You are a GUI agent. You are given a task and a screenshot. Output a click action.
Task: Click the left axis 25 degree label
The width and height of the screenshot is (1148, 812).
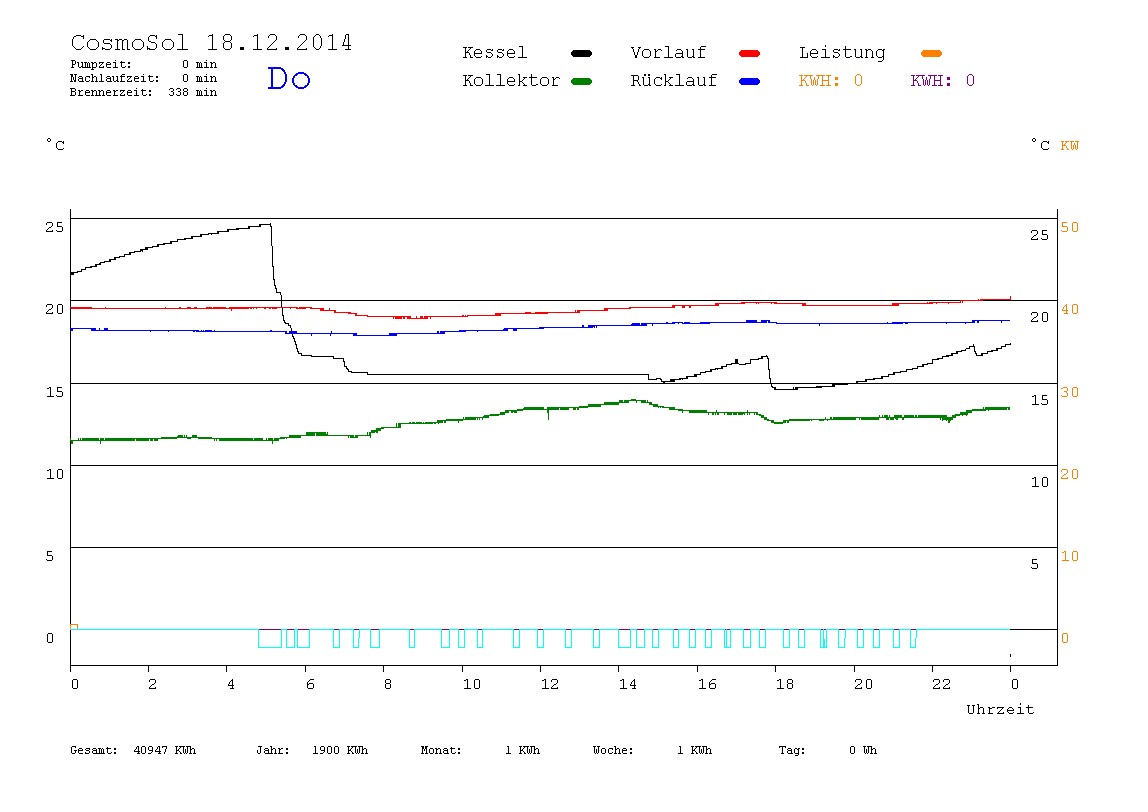coord(54,227)
